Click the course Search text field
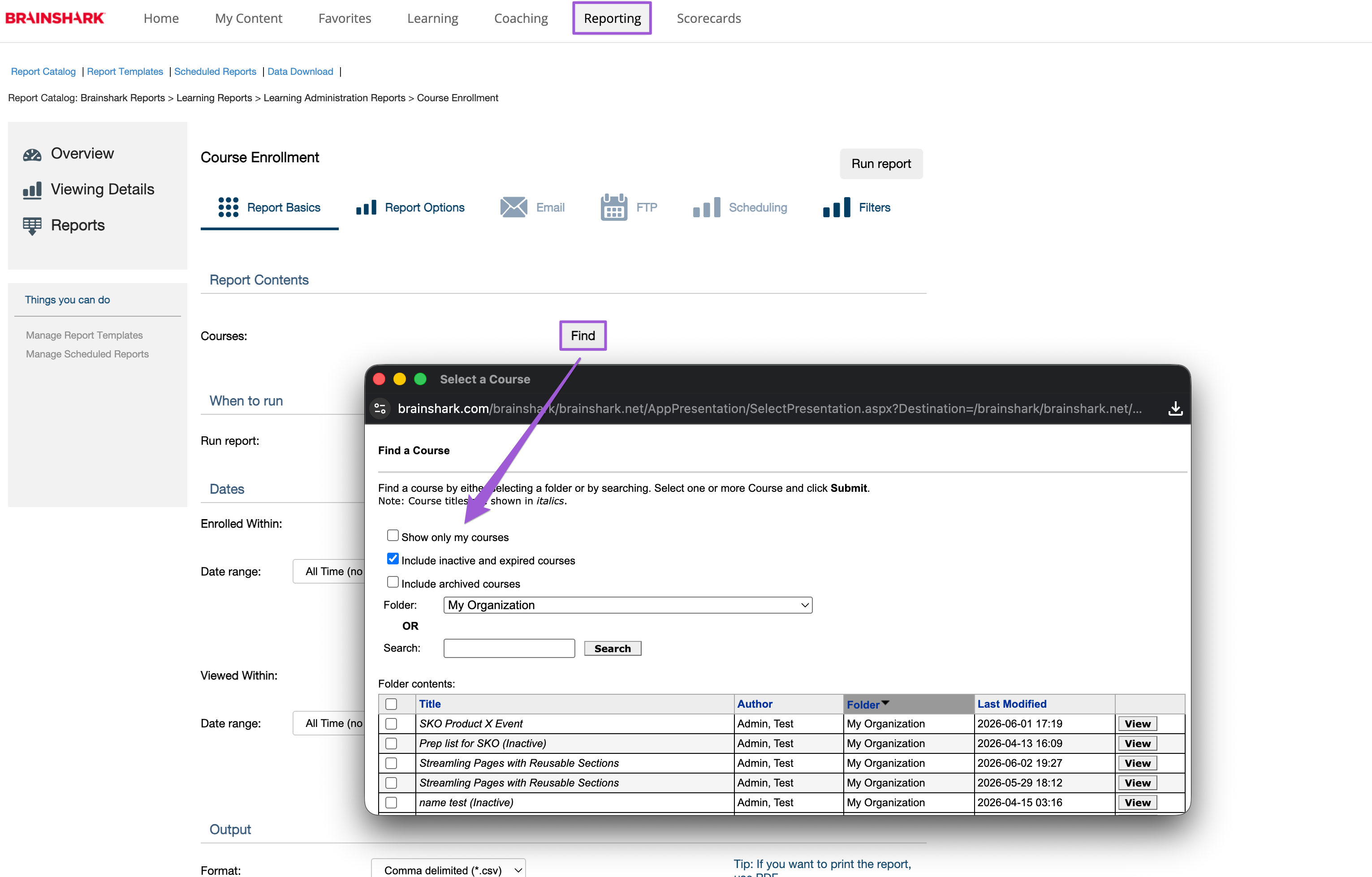 [x=509, y=648]
